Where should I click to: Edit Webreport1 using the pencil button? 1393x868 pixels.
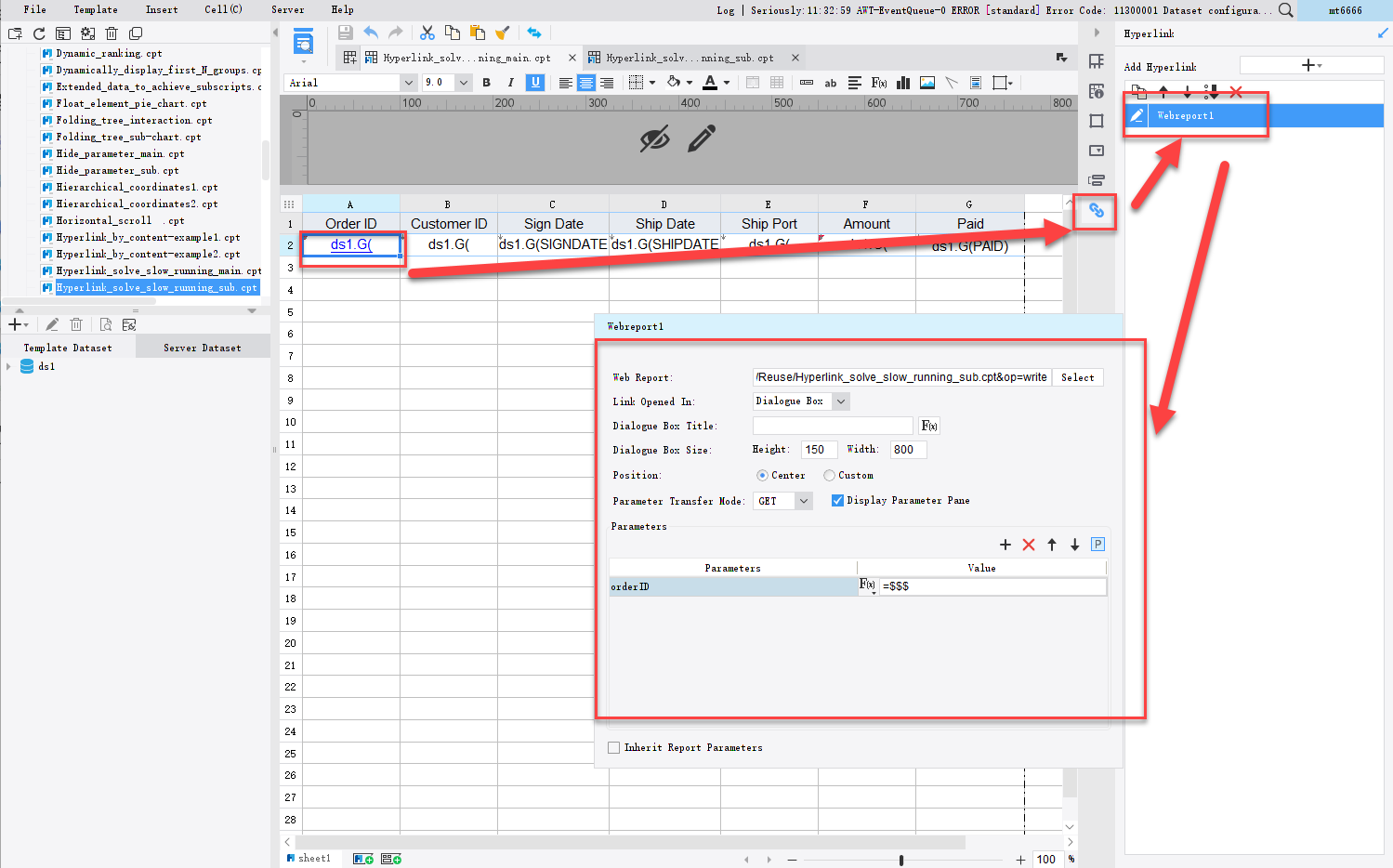1136,115
